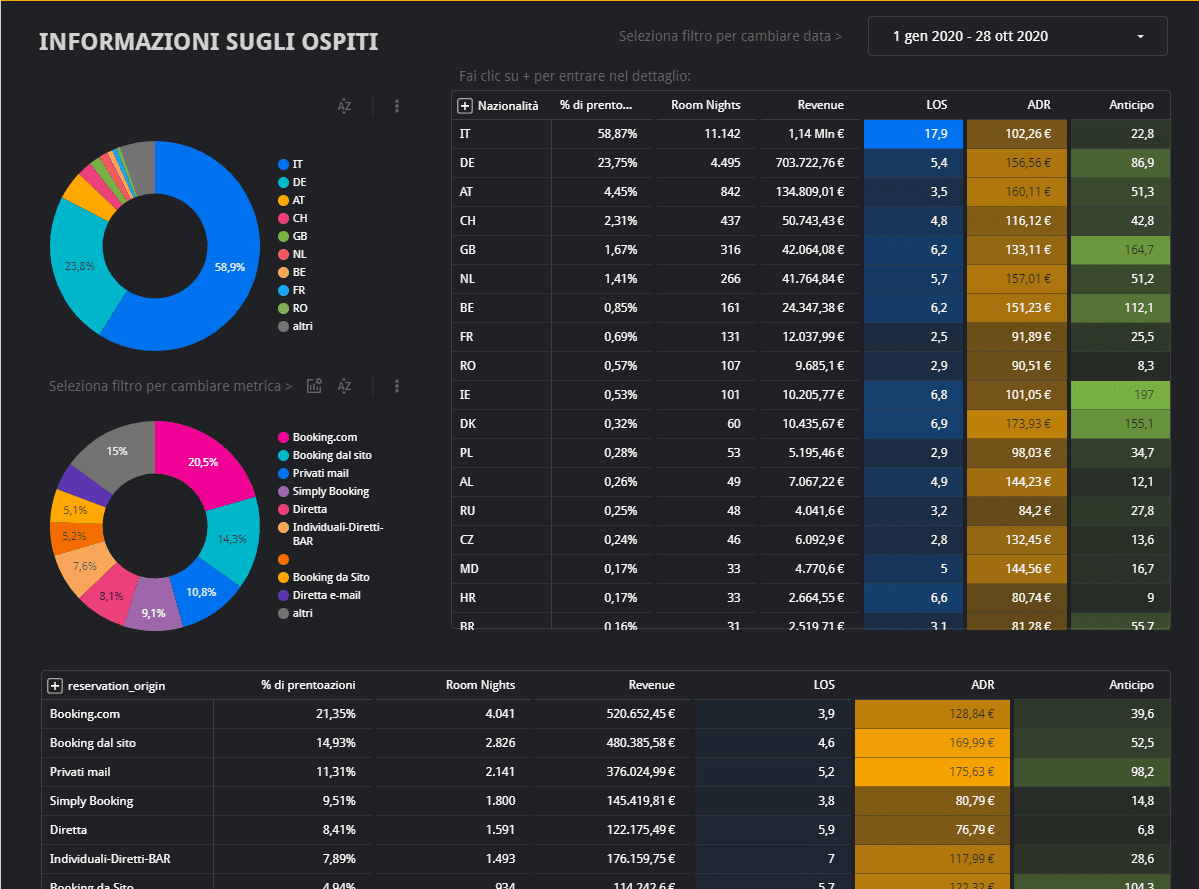Click the optional metrics icon above booking-source chart

(x=314, y=386)
